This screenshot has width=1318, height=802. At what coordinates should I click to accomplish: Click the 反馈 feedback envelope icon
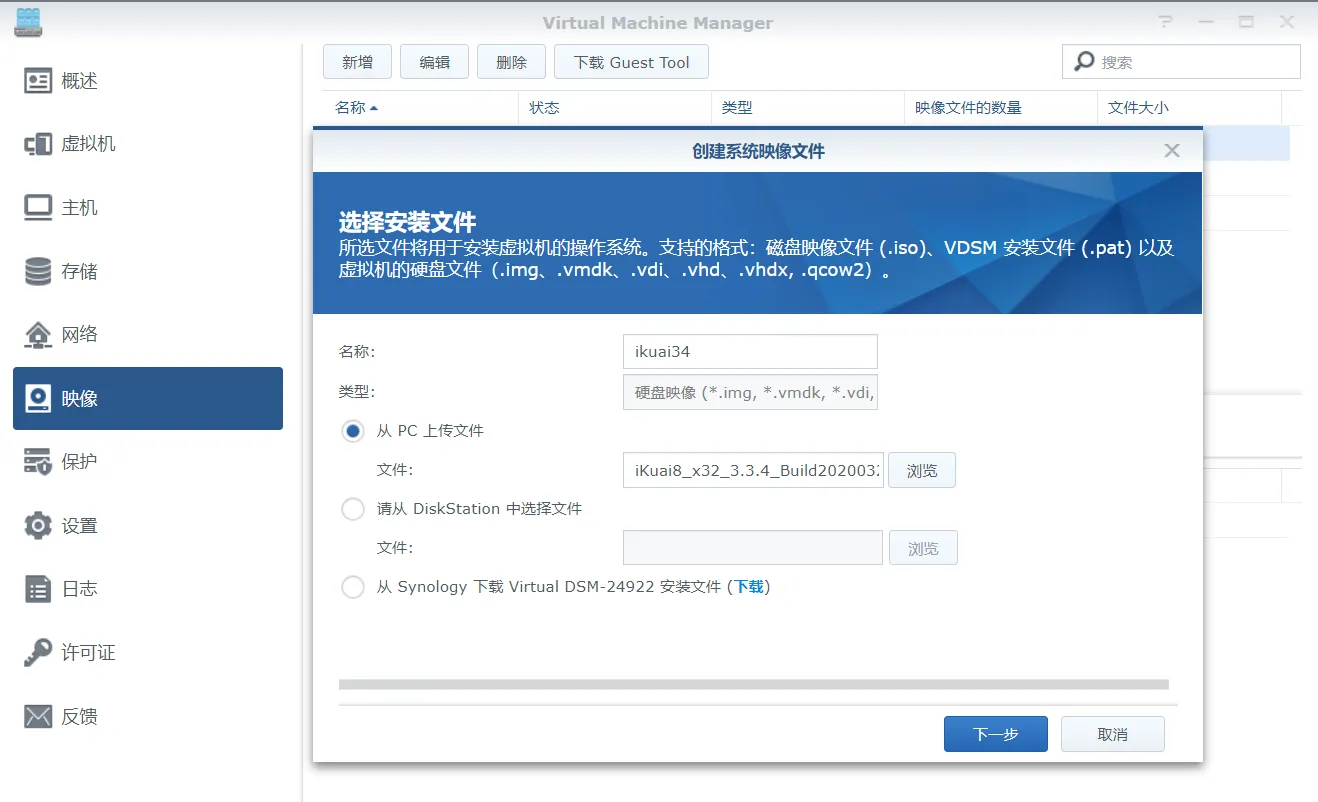coord(38,716)
